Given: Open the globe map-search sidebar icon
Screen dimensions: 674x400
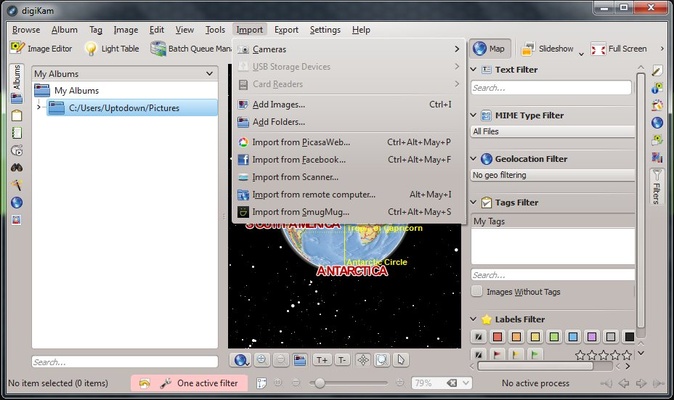Looking at the screenshot, I should pos(17,202).
